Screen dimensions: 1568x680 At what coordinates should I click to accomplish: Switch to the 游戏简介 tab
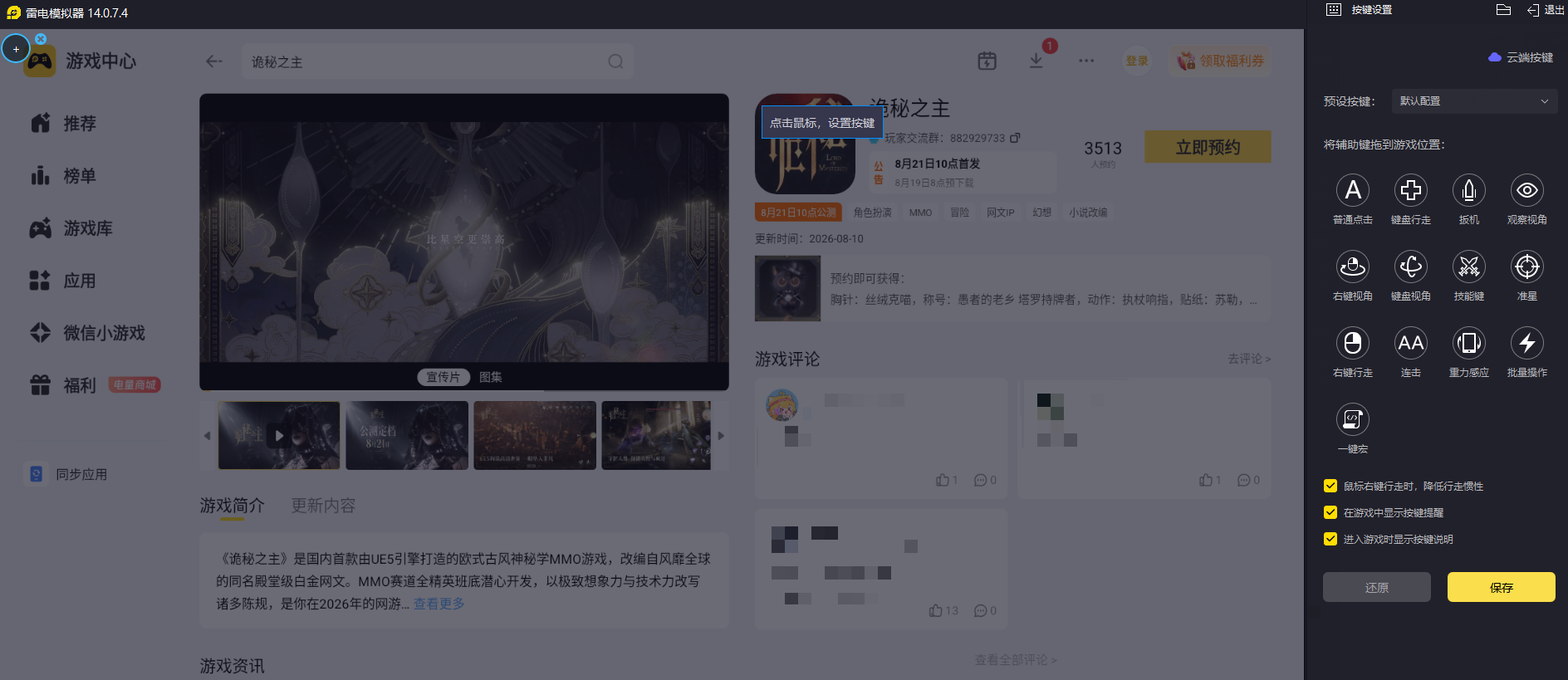(232, 506)
